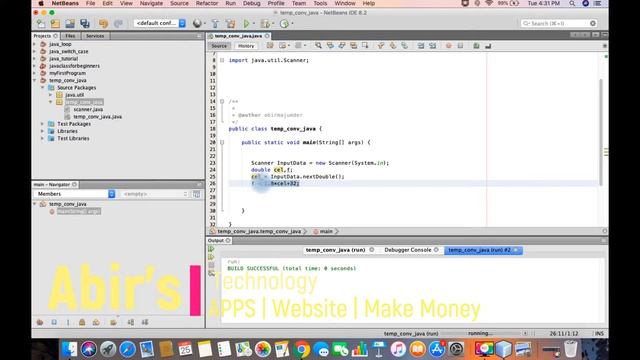Viewport: 640px width, 360px height.
Task: Switch to the Services tab
Action: (95, 36)
